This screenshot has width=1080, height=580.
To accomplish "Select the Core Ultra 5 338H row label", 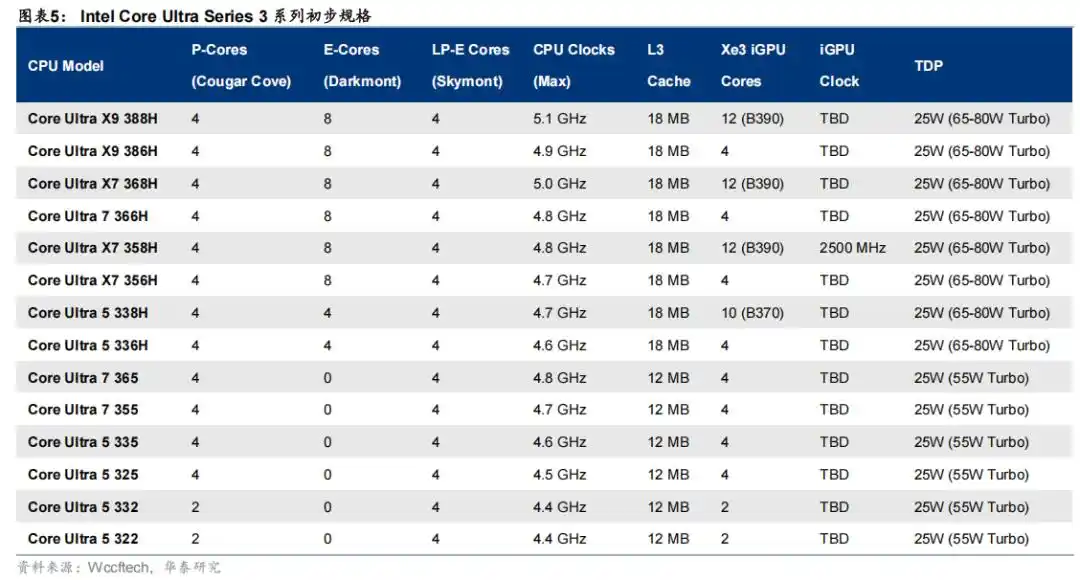I will tap(88, 313).
